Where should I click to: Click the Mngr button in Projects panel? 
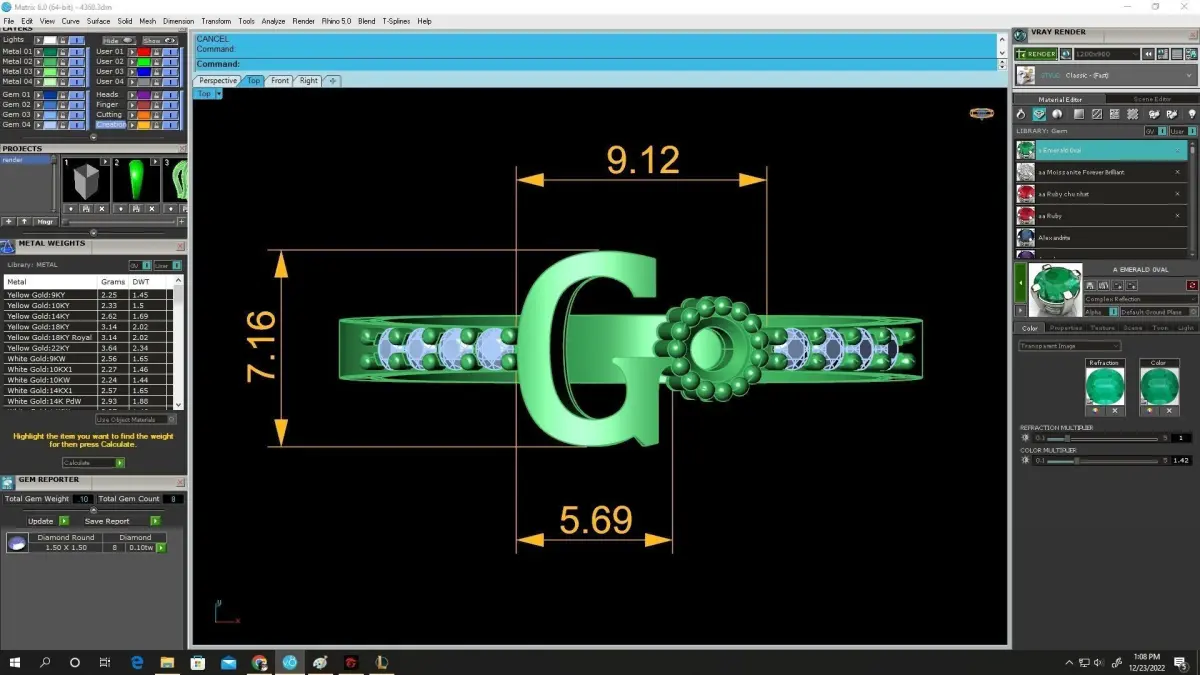click(45, 222)
